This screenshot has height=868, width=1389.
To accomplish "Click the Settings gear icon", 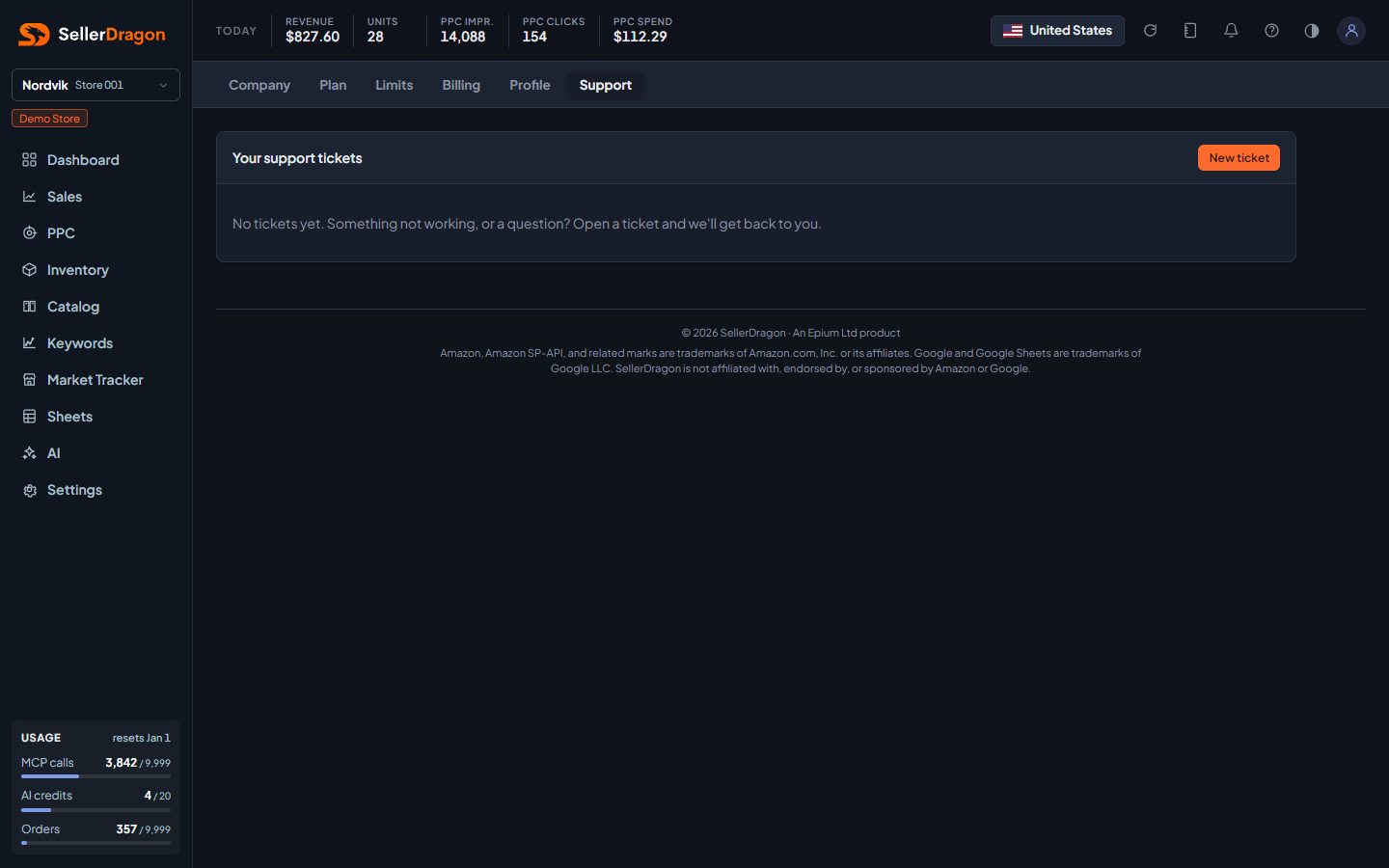I will (x=30, y=490).
